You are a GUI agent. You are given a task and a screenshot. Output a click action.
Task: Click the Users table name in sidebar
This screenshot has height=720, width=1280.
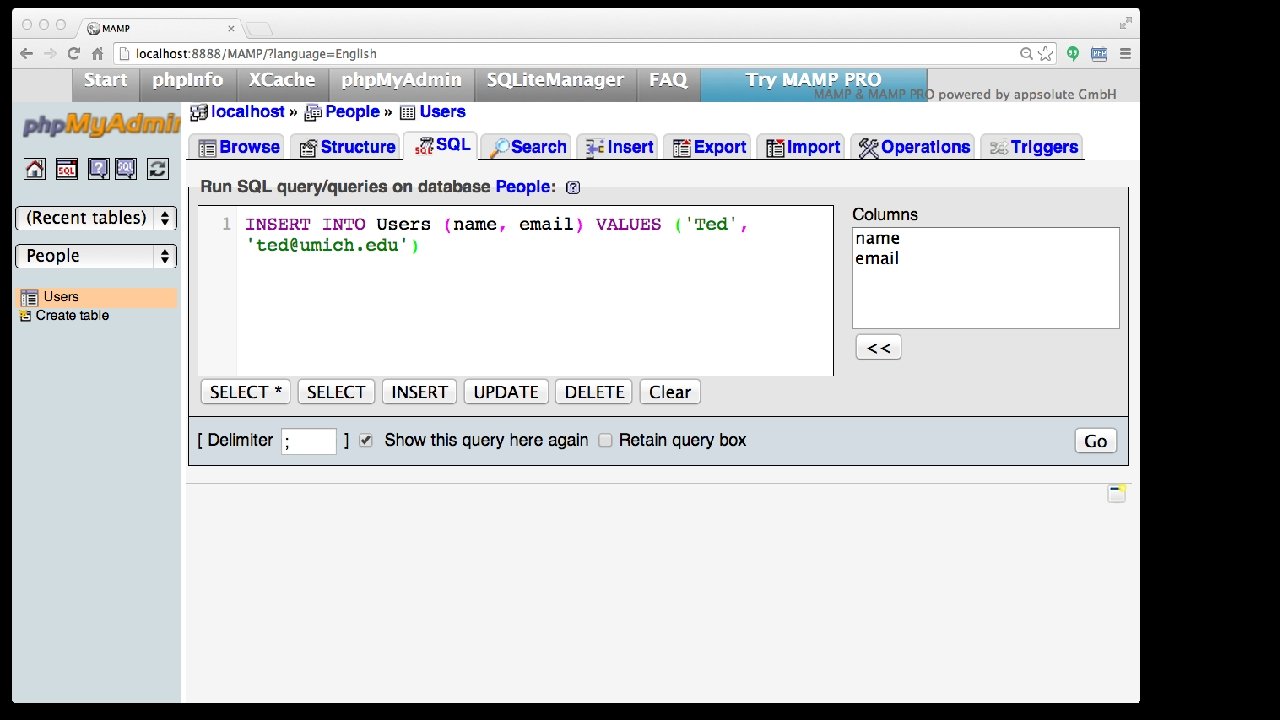coord(61,297)
